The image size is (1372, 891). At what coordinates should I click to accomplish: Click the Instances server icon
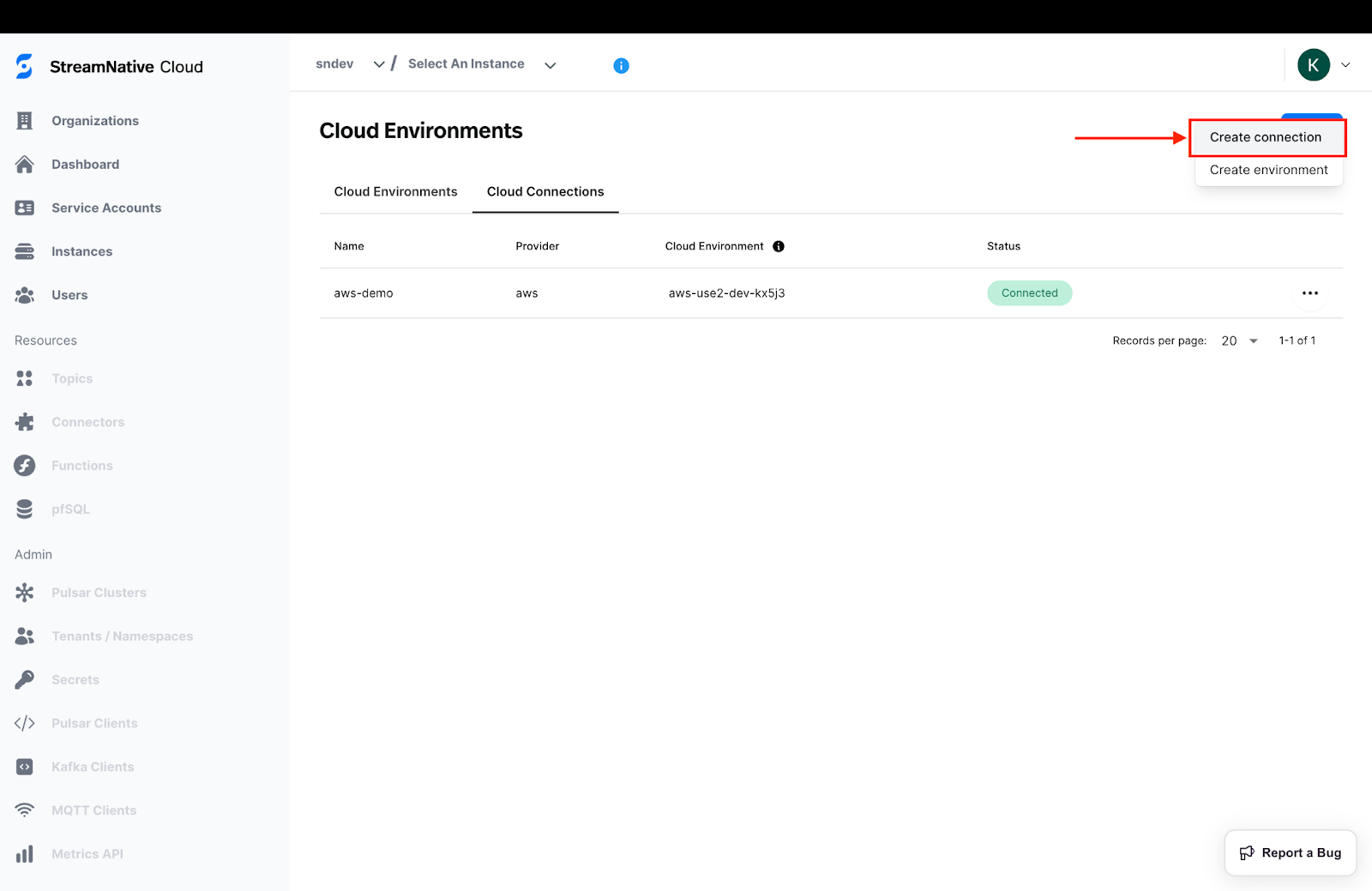coord(25,251)
